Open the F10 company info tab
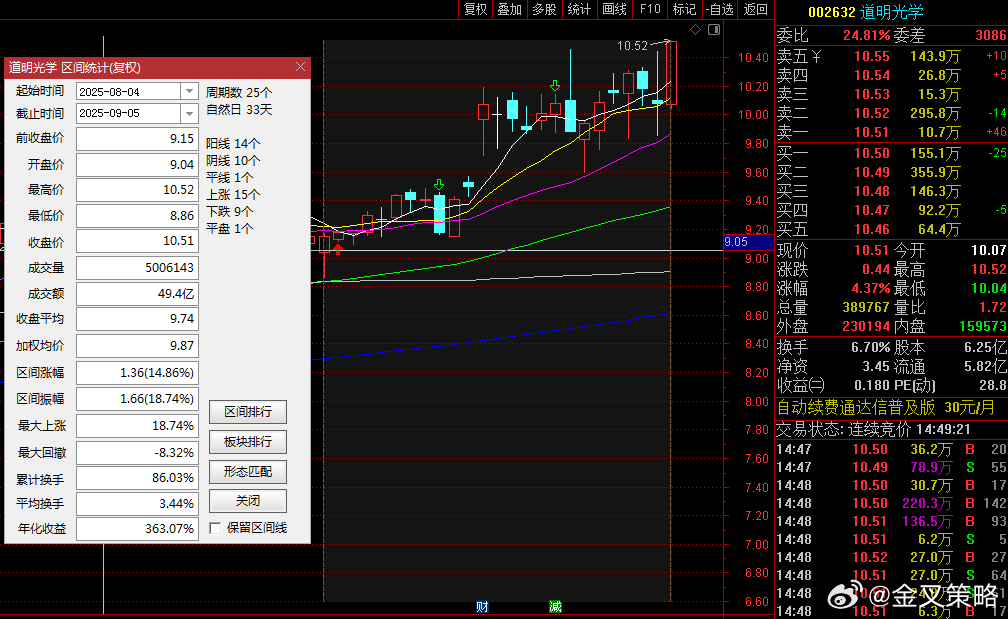Screen dimensions: 1008x619 coord(650,9)
